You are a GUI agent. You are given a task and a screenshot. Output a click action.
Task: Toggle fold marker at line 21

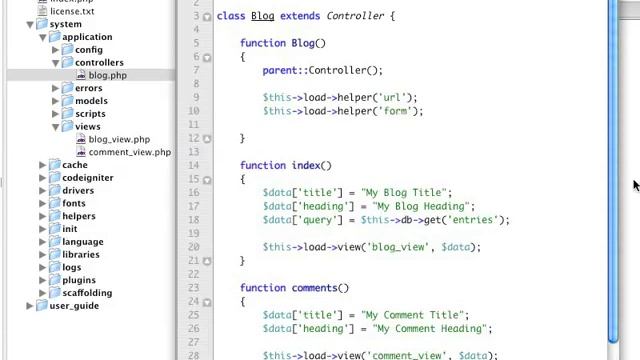pyautogui.click(x=207, y=261)
